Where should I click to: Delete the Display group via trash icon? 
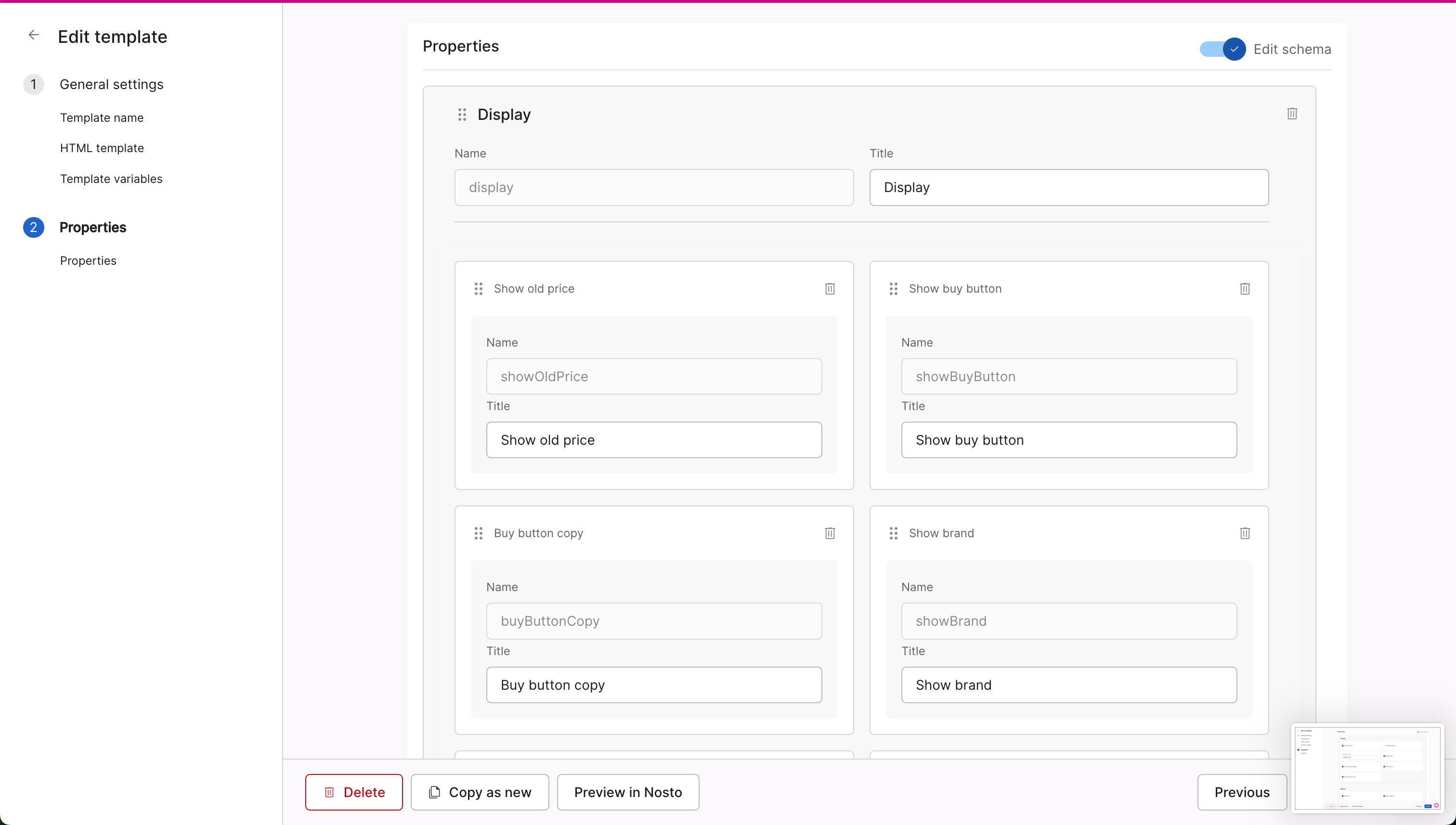coord(1292,114)
